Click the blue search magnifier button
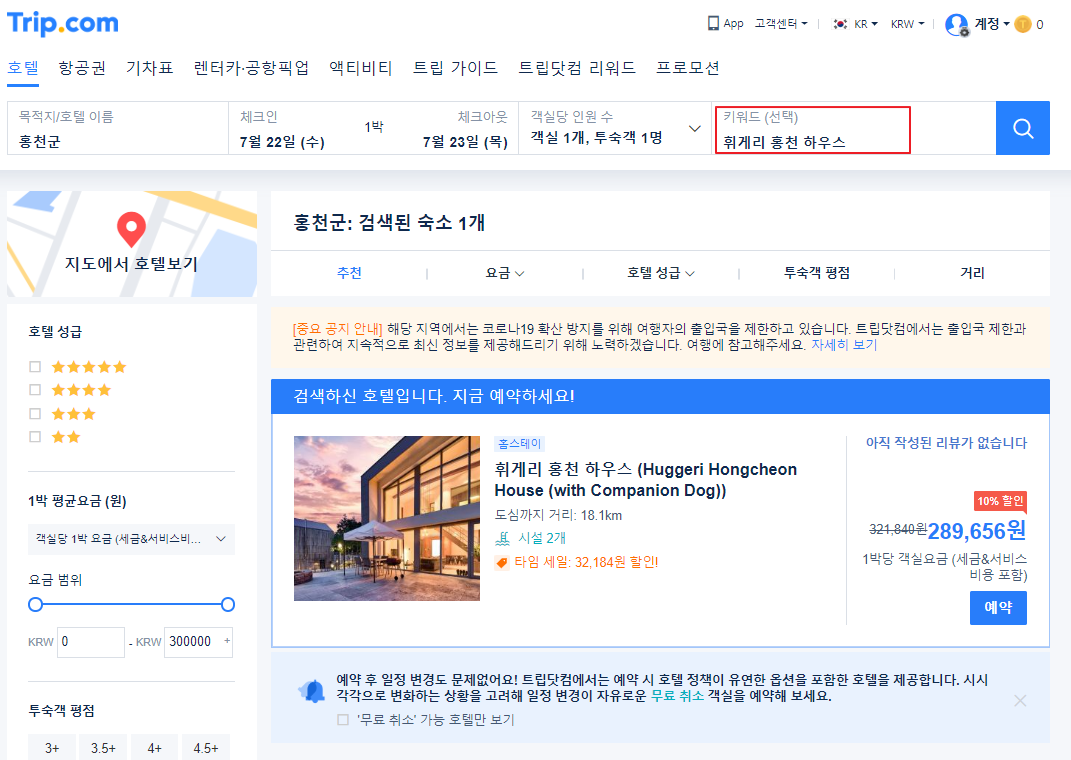Screen dimensions: 1071x760 pos(1023,128)
